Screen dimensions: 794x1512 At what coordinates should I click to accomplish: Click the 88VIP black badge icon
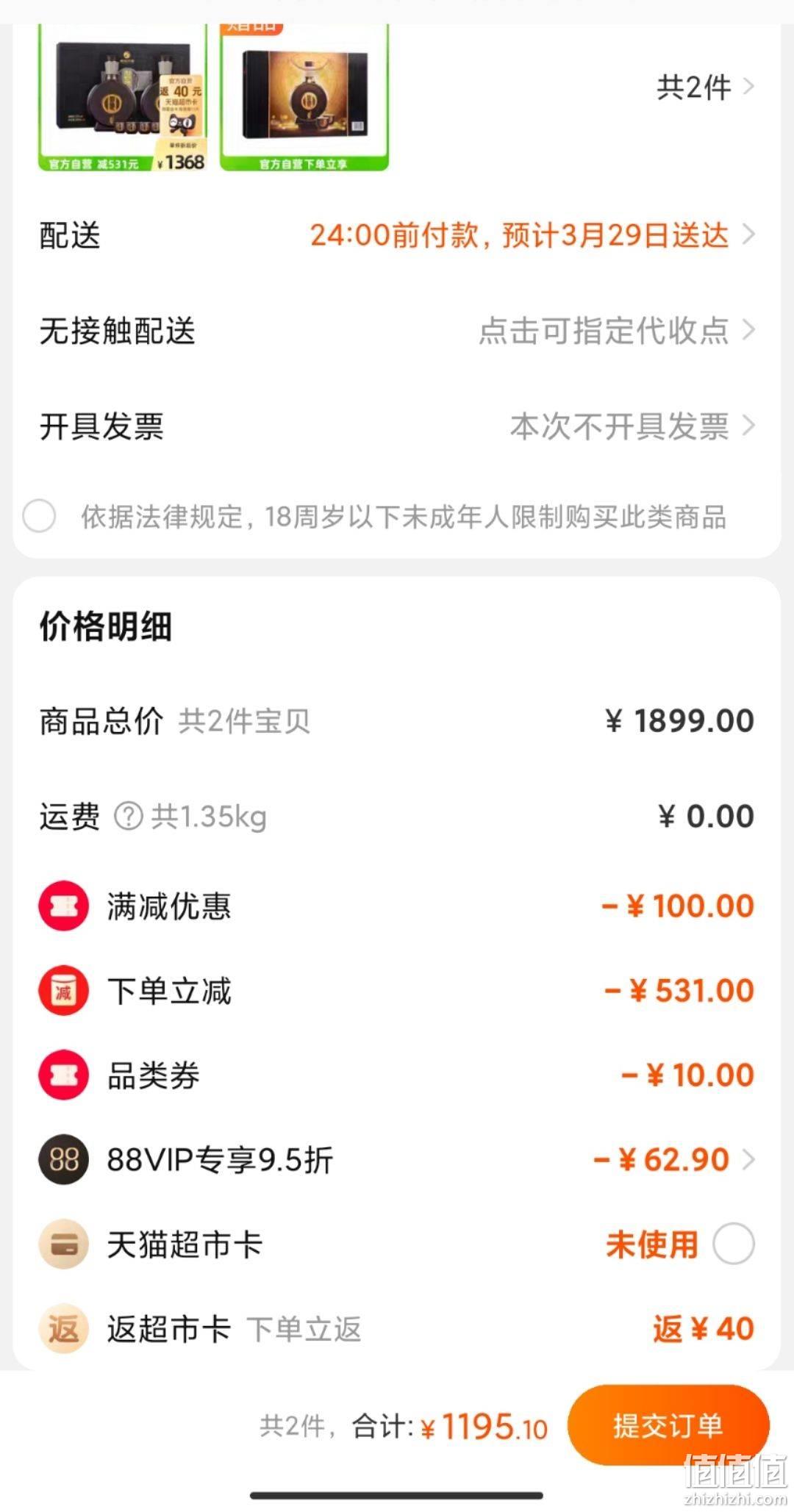click(x=64, y=1159)
